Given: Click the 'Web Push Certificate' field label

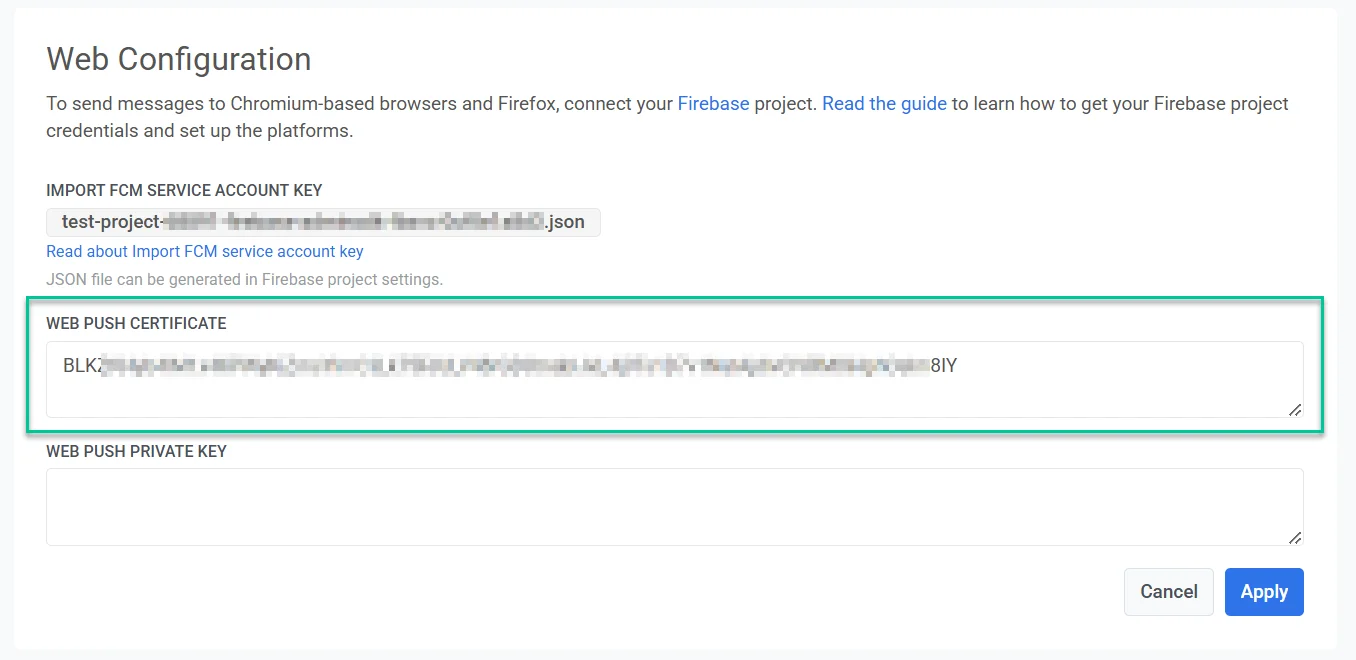Looking at the screenshot, I should click(136, 324).
